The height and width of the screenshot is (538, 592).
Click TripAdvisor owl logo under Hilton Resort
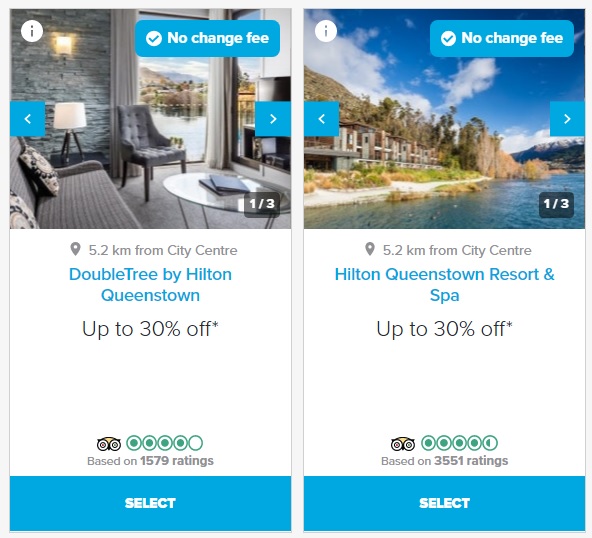click(x=403, y=444)
